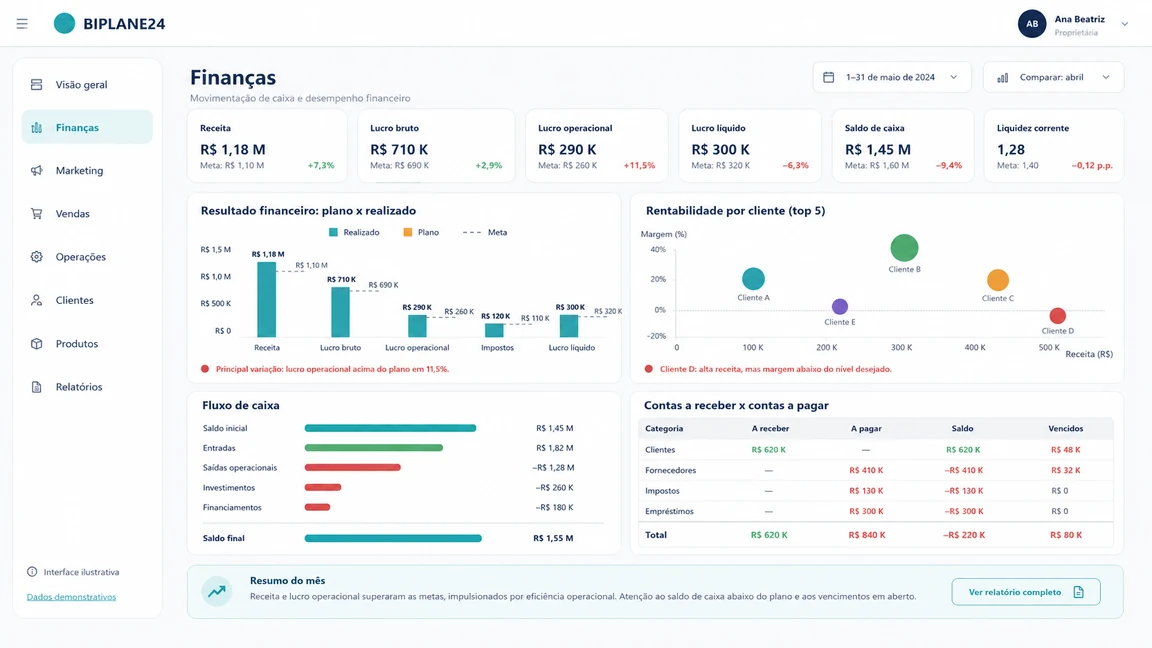Open the 1–31 de maio de 2024 date dropdown
The height and width of the screenshot is (648, 1152).
(892, 77)
